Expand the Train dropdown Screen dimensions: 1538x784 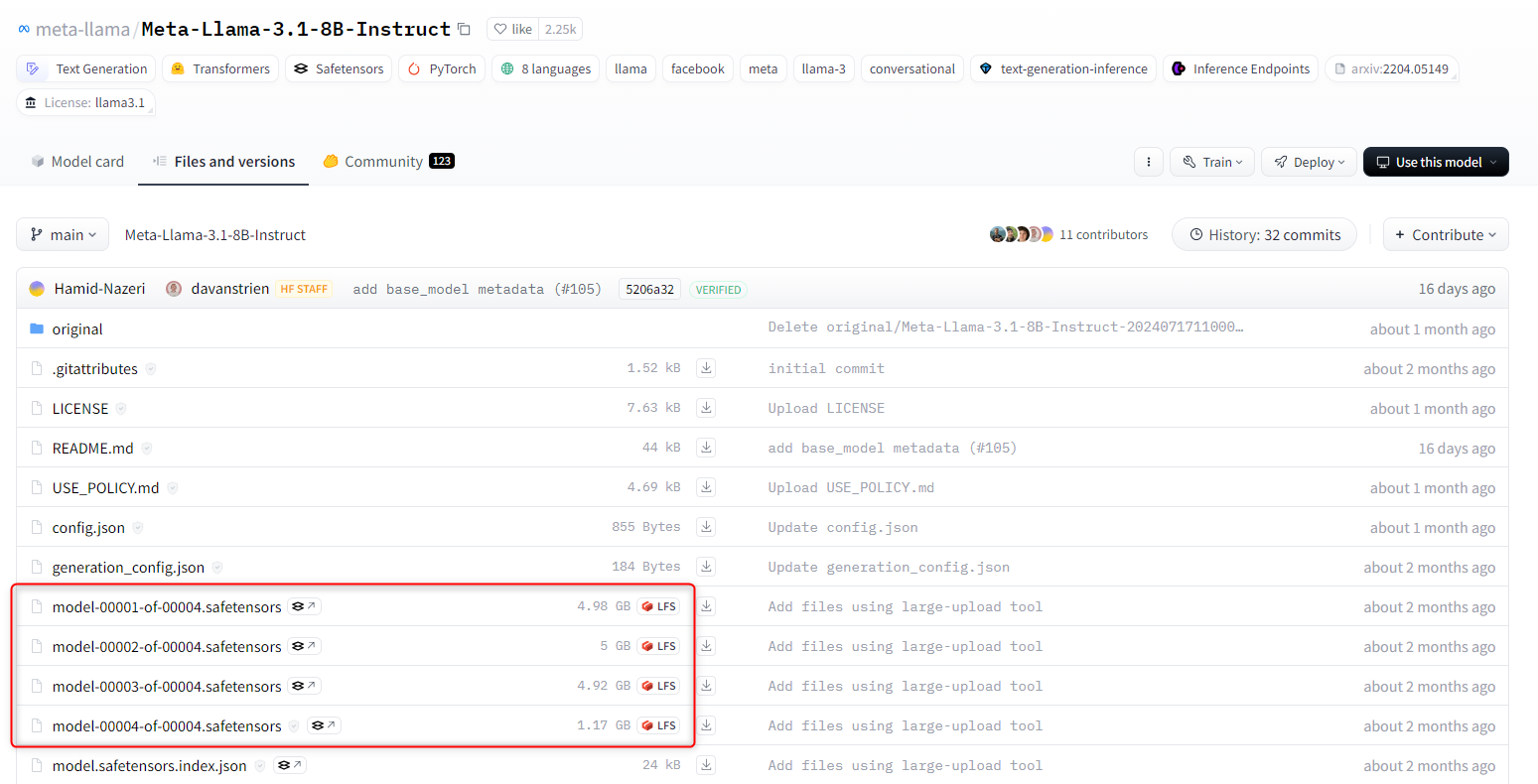coord(1211,162)
